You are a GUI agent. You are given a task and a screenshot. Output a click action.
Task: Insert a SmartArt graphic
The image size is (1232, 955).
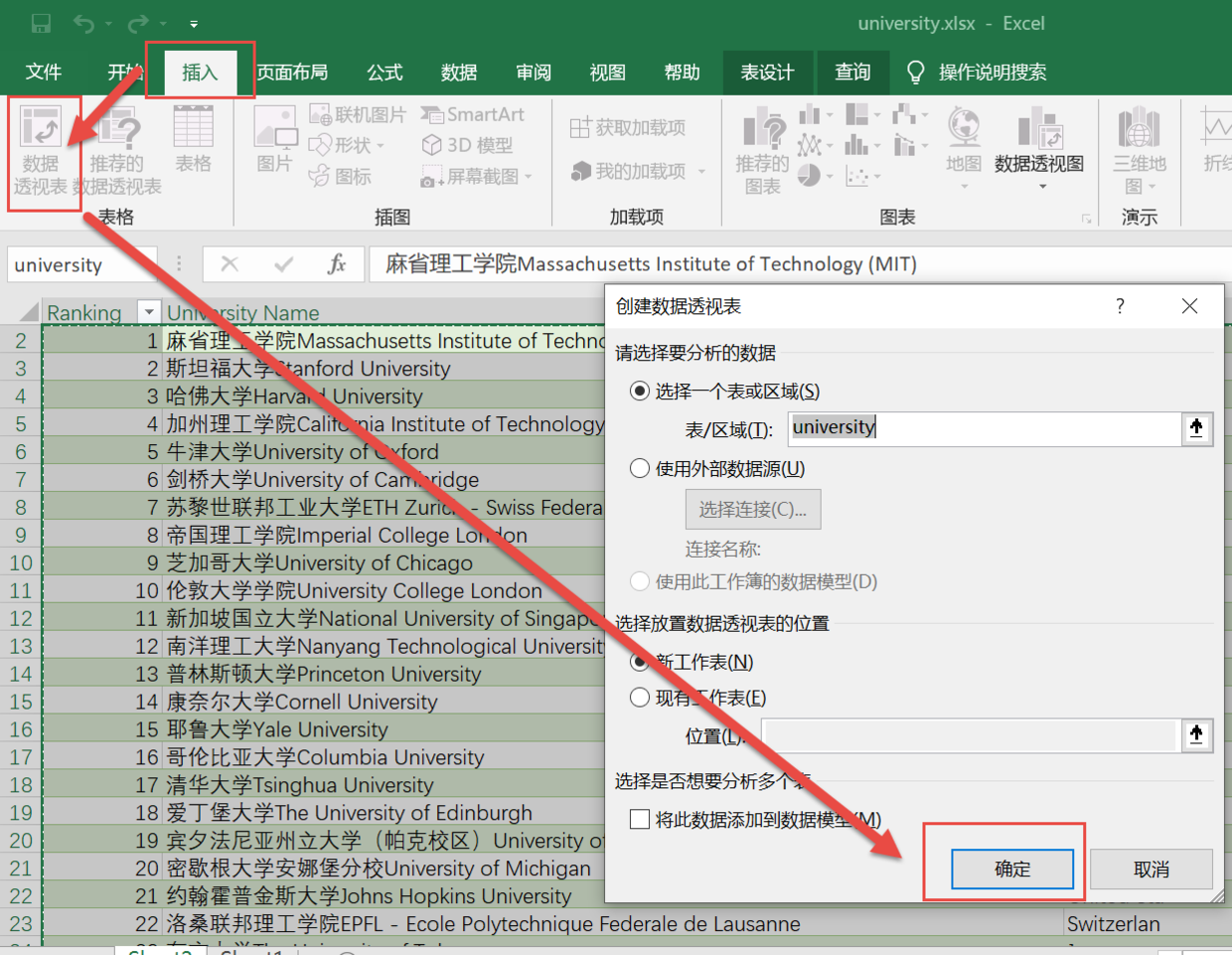pyautogui.click(x=473, y=114)
